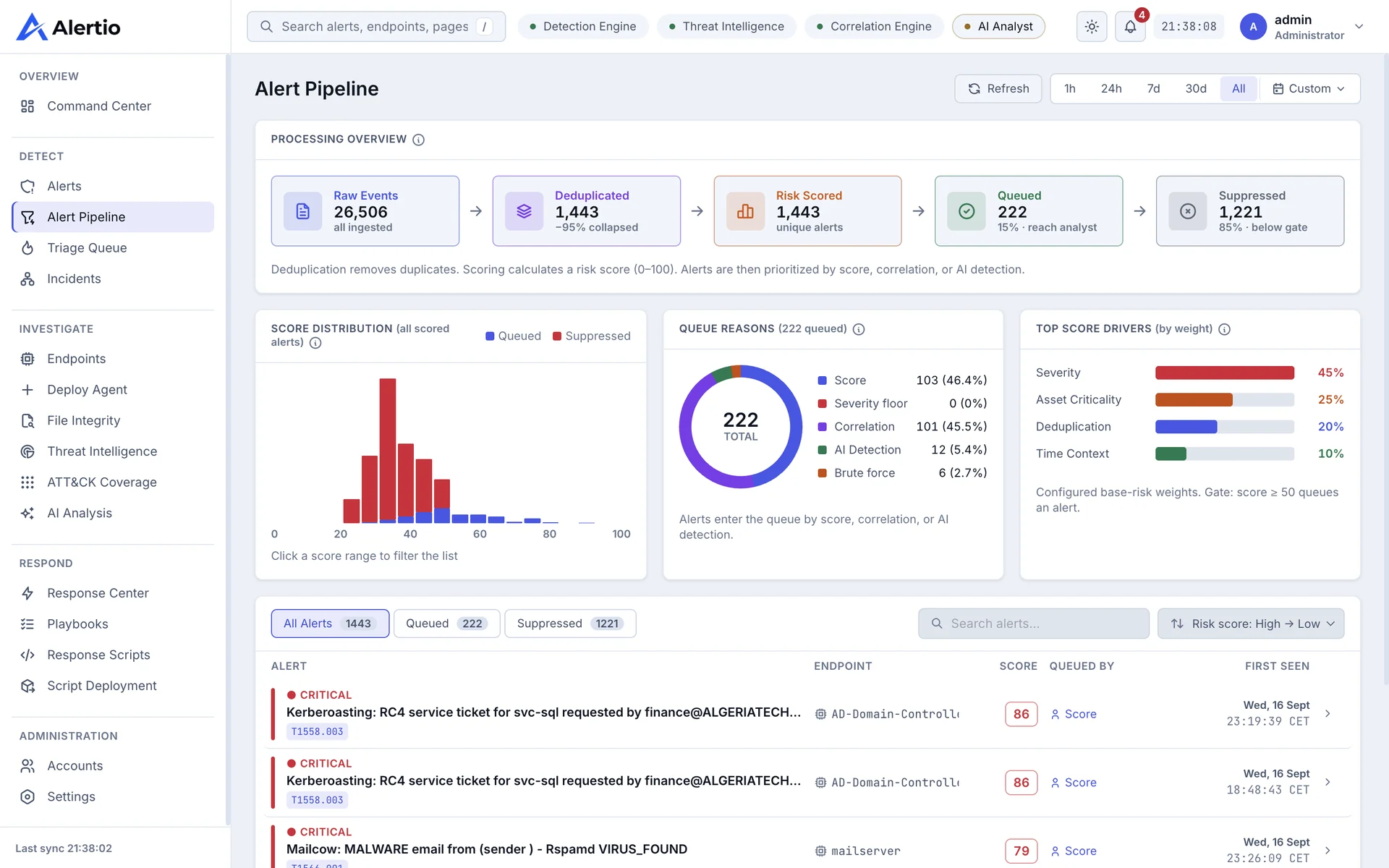Image resolution: width=1389 pixels, height=868 pixels.
Task: Expand the 18:48:43 Kerberoasting alert row chevron
Action: coord(1328,783)
